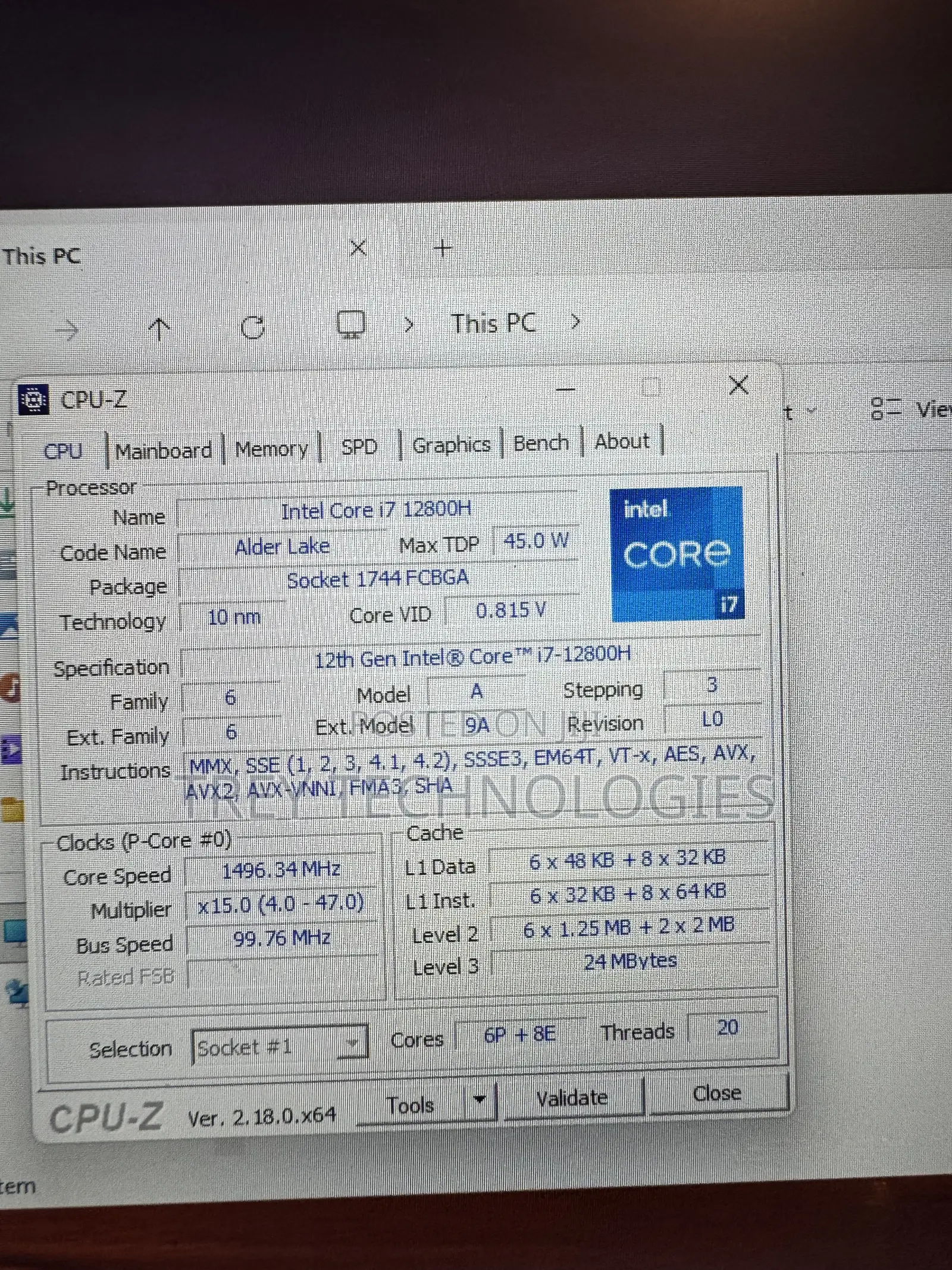952x1270 pixels.
Task: Click the CPU-Z title bar app icon
Action: [34, 400]
